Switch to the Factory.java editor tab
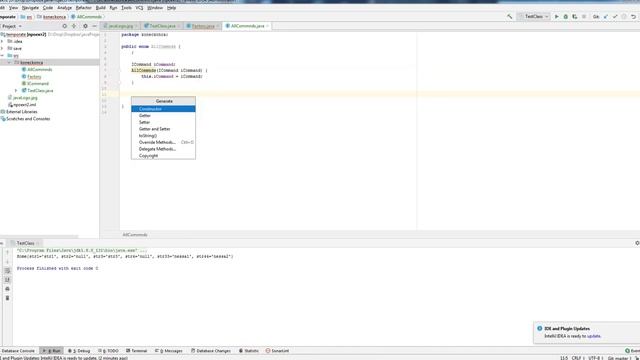This screenshot has width=640, height=360. pyautogui.click(x=203, y=26)
